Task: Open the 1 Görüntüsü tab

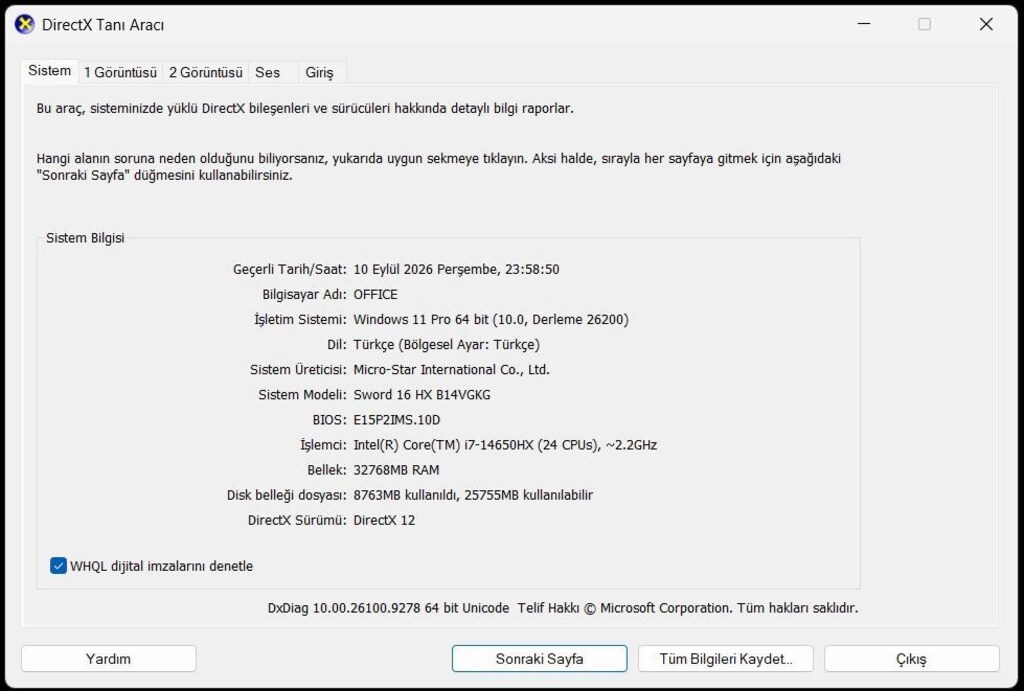Action: [x=121, y=72]
